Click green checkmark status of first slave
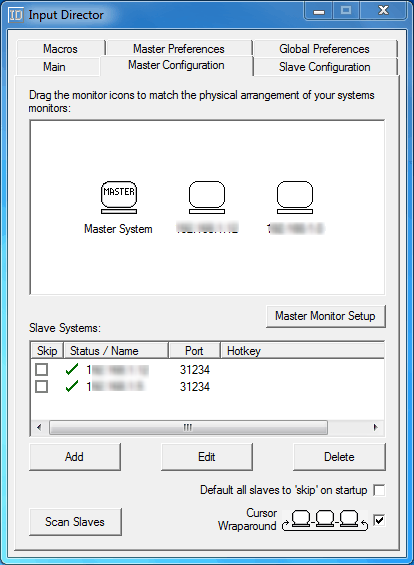Image resolution: width=414 pixels, height=565 pixels. click(x=72, y=369)
